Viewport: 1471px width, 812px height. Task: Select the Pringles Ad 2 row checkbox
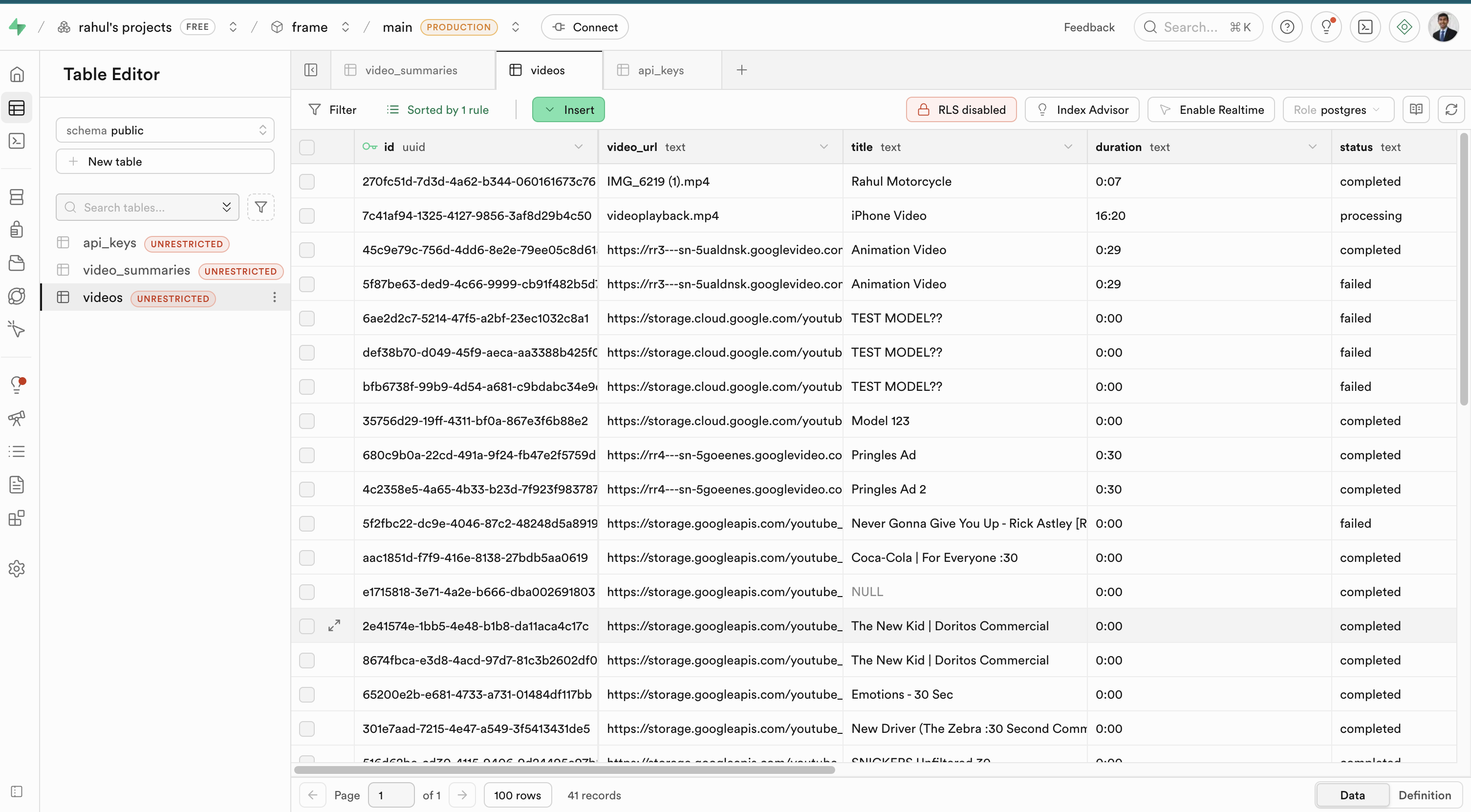point(306,490)
